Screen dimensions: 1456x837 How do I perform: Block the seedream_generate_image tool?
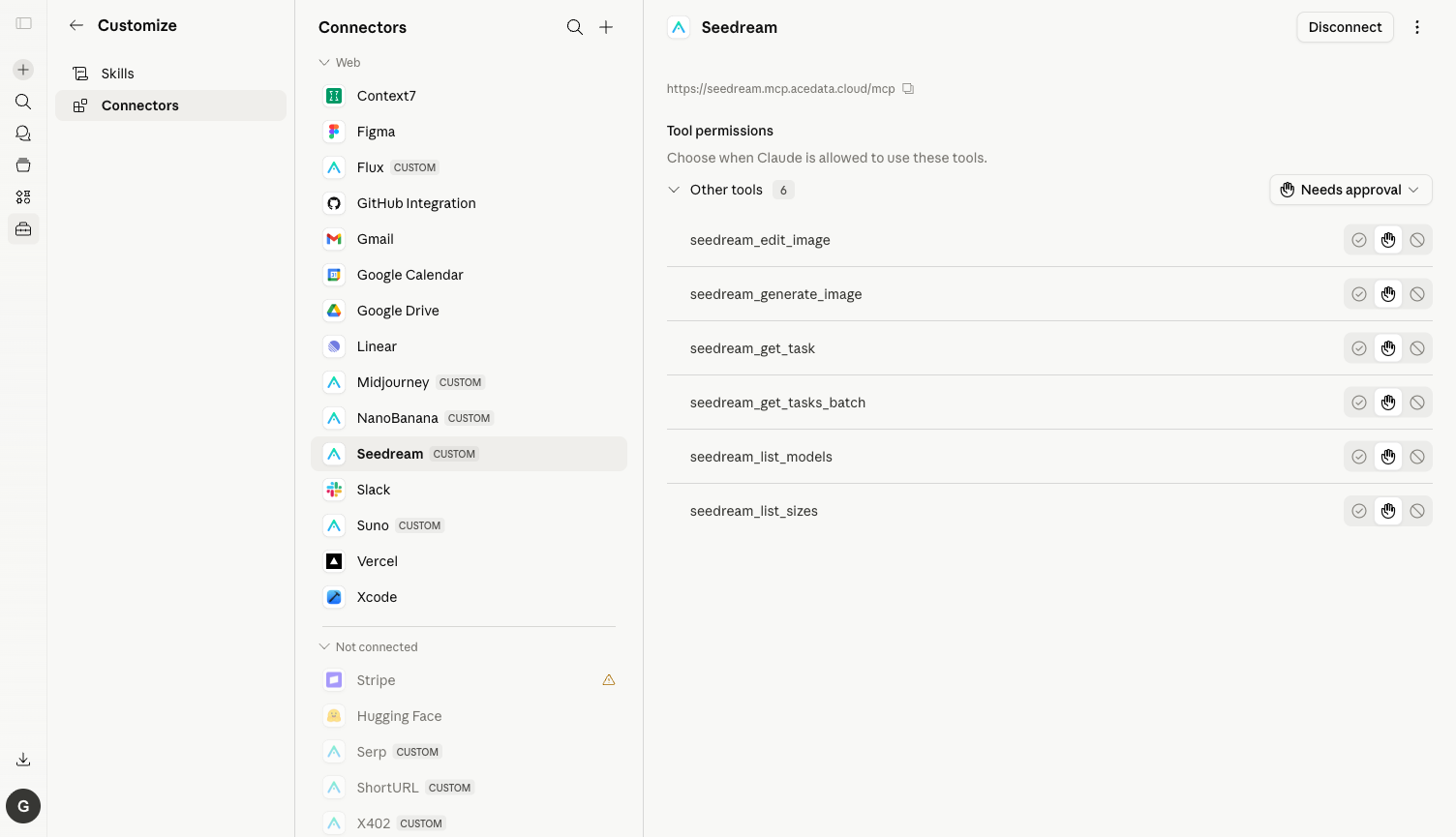pyautogui.click(x=1417, y=294)
